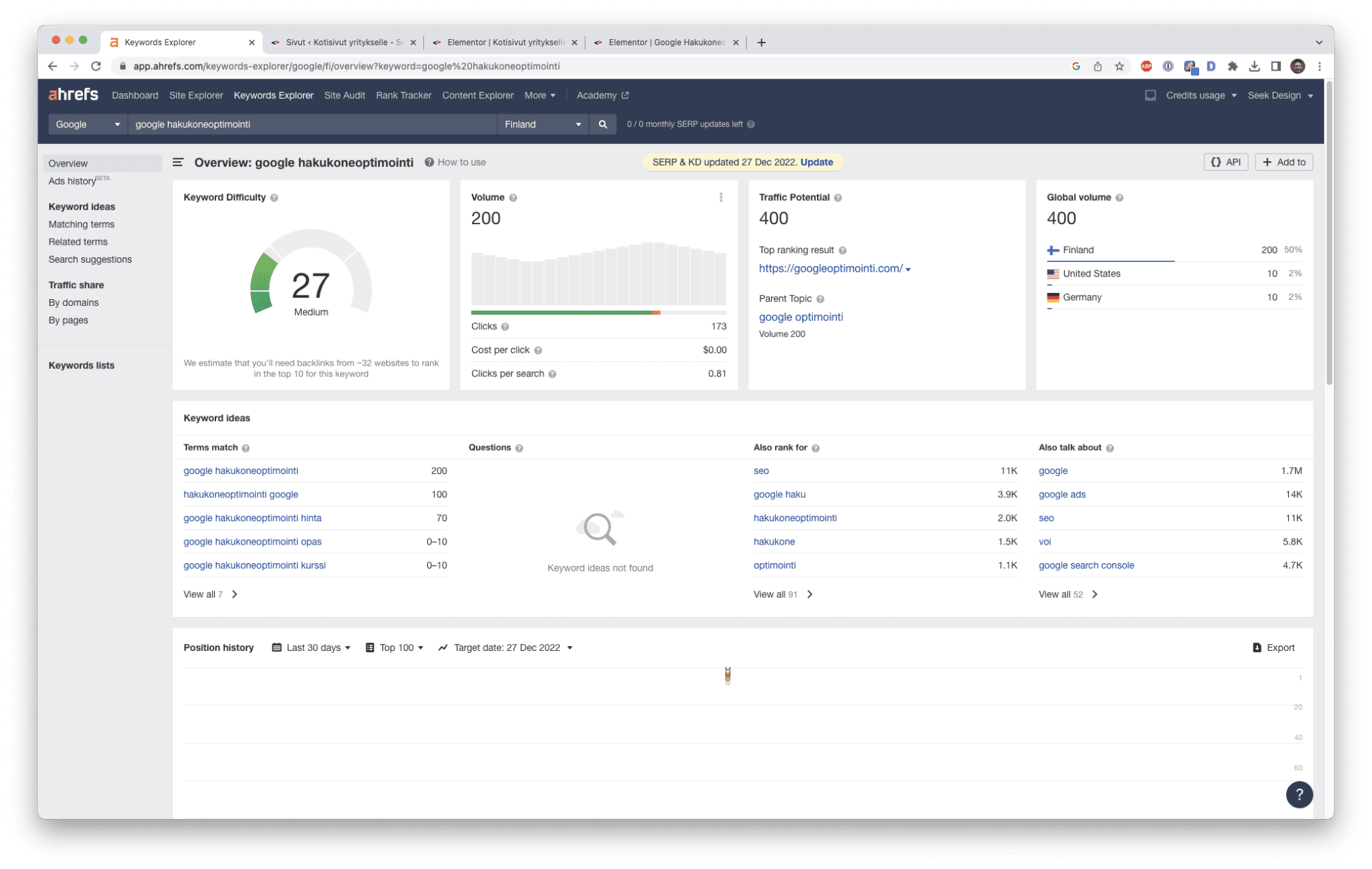Open the Finland country dropdown
This screenshot has height=869, width=1372.
click(x=543, y=124)
